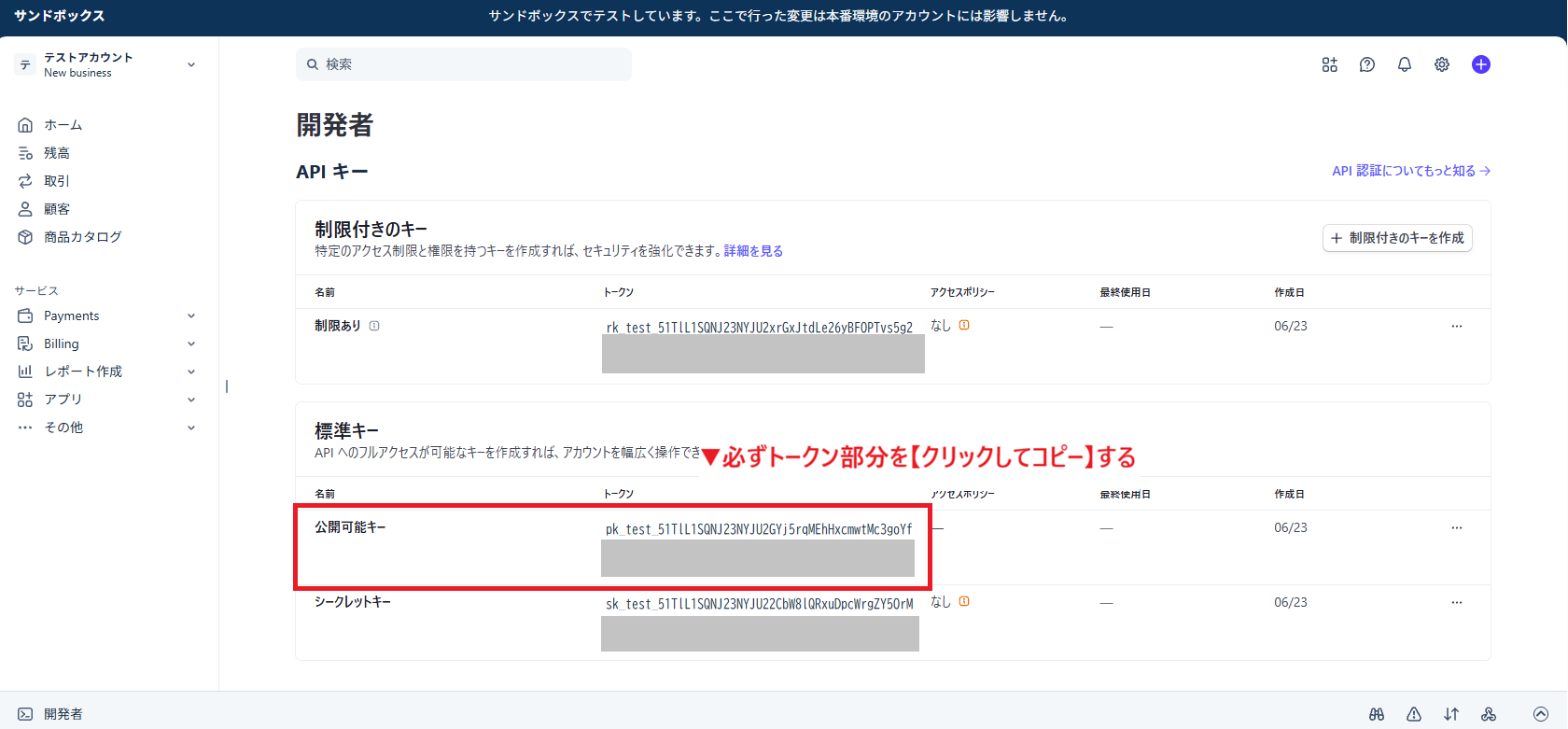Open the テストアカウント account switcher dropdown
Image resolution: width=1568 pixels, height=729 pixels.
click(107, 64)
